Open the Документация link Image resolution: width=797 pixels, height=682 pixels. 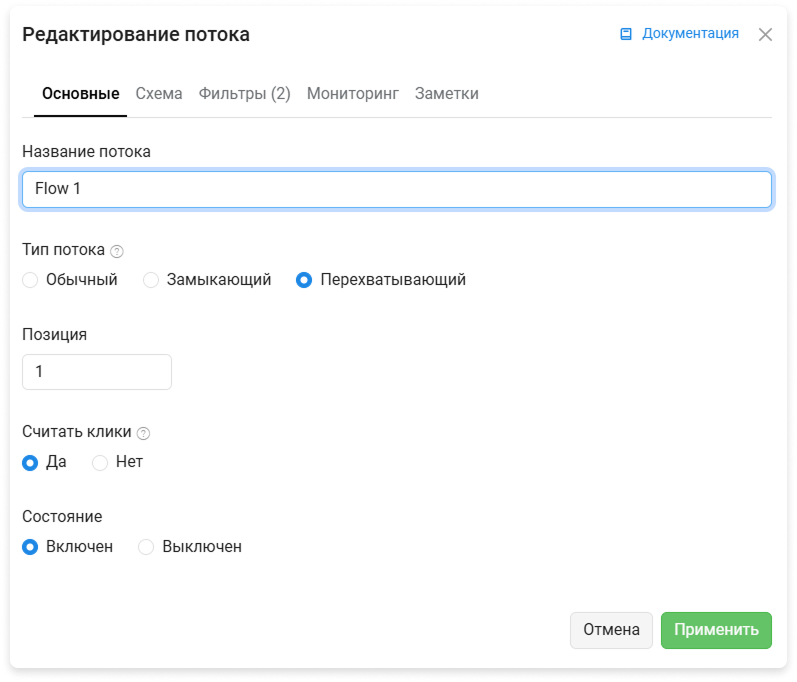tap(690, 34)
